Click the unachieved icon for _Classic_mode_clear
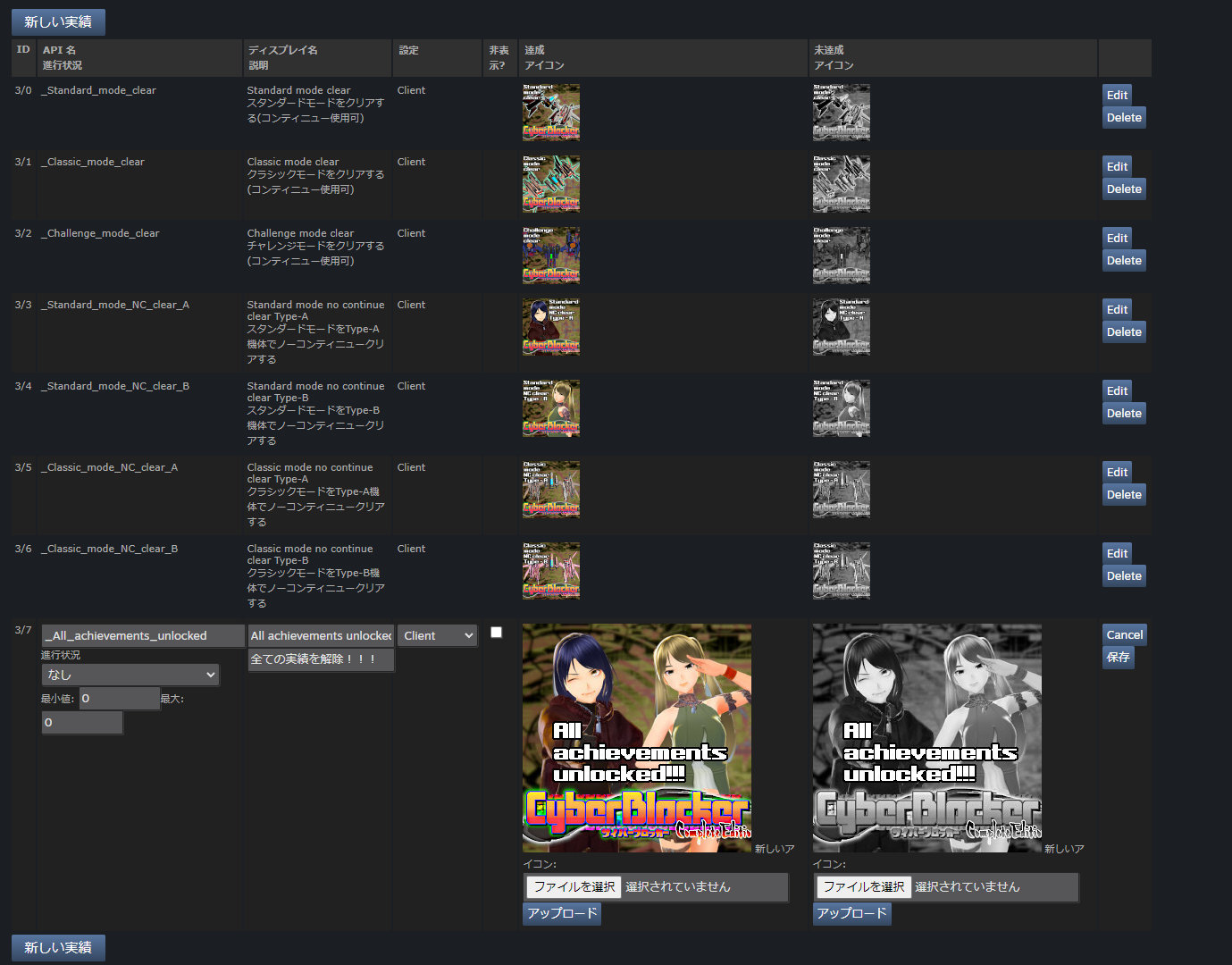 842,184
